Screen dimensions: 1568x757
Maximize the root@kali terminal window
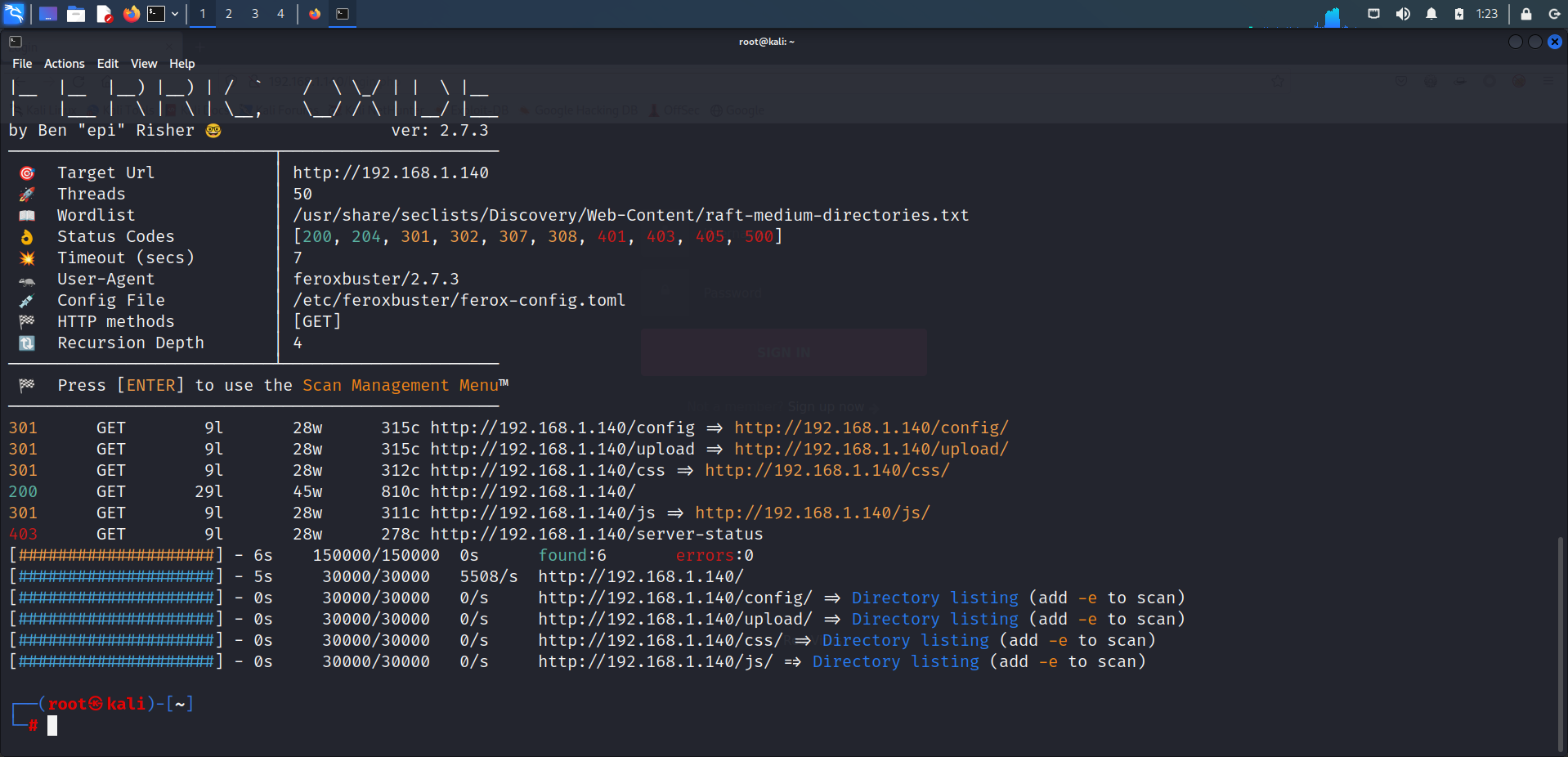(1535, 42)
